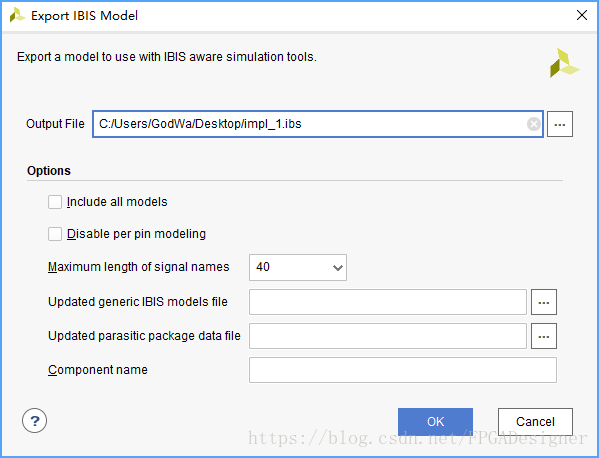Click the Maximum length of signal names label
This screenshot has width=599, height=458.
pyautogui.click(x=138, y=267)
